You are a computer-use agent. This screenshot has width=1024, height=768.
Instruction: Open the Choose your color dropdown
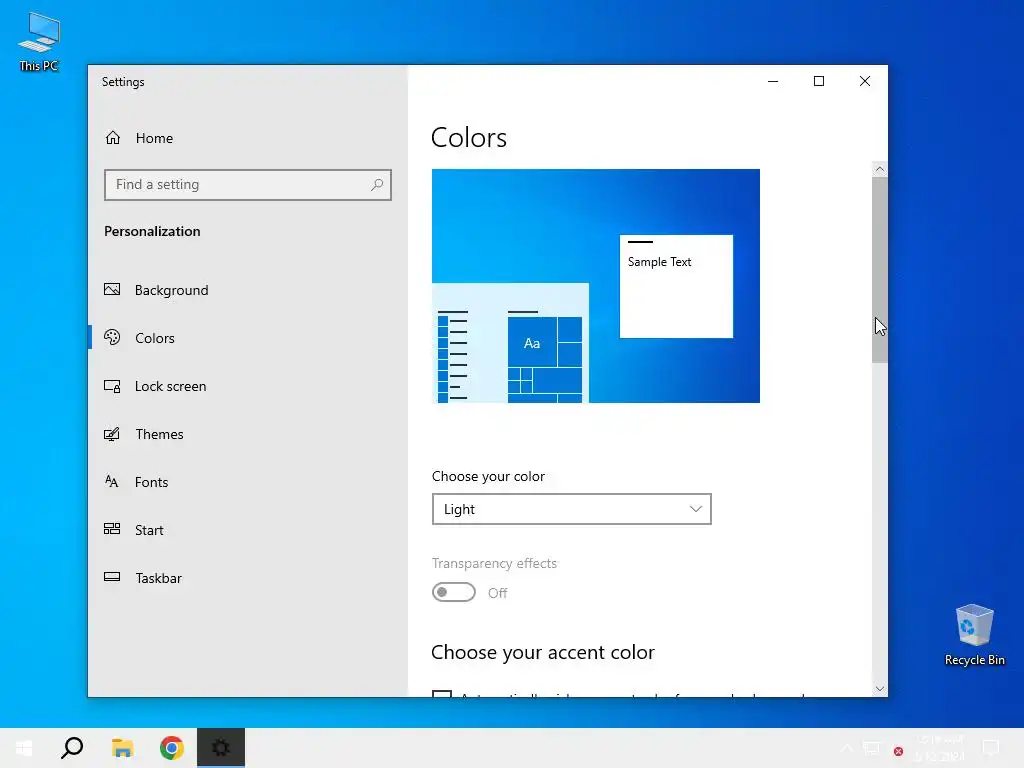[571, 509]
